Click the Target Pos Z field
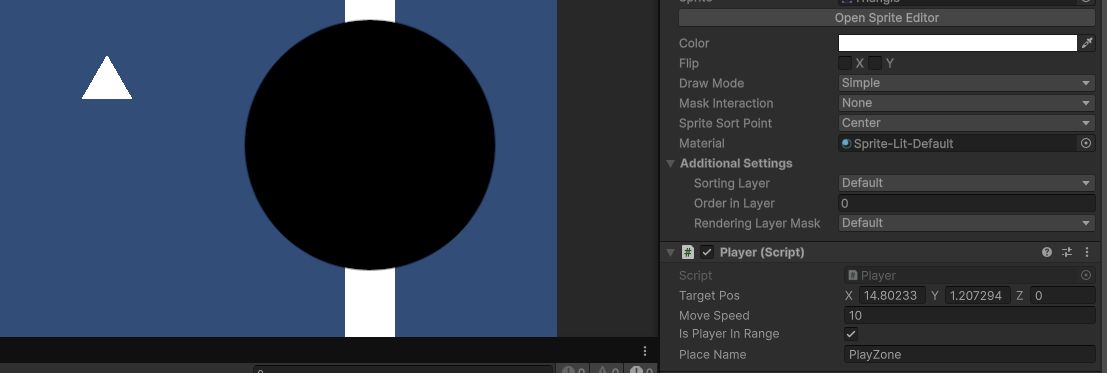The image size is (1107, 373). 1063,295
